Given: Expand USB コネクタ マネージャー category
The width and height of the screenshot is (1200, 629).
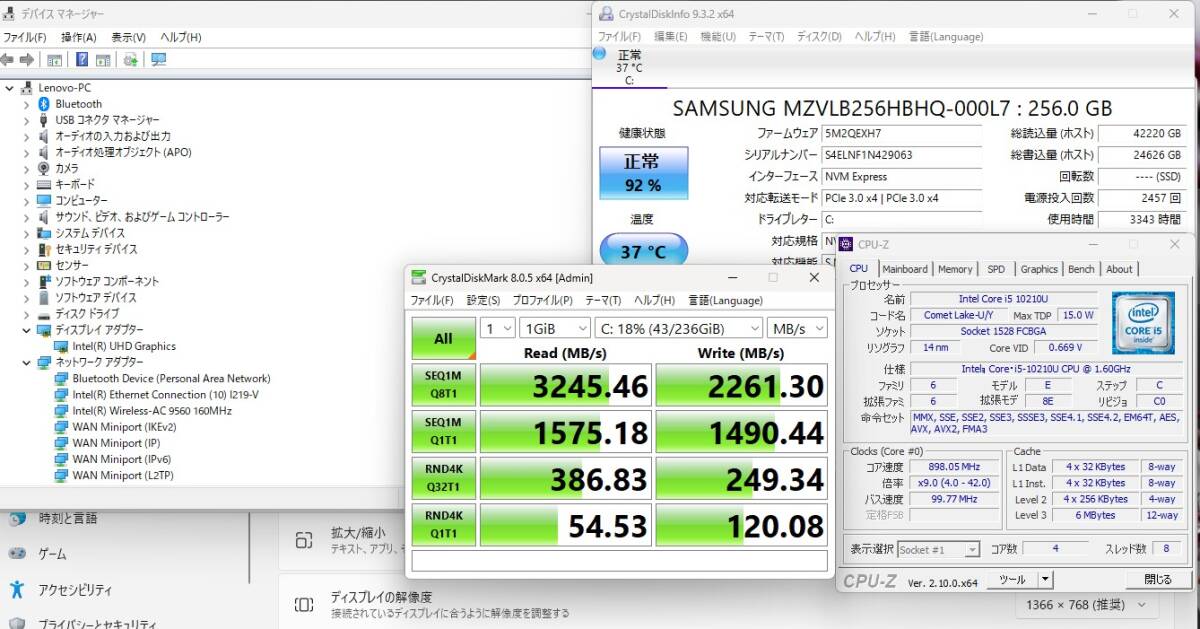Looking at the screenshot, I should tap(26, 120).
